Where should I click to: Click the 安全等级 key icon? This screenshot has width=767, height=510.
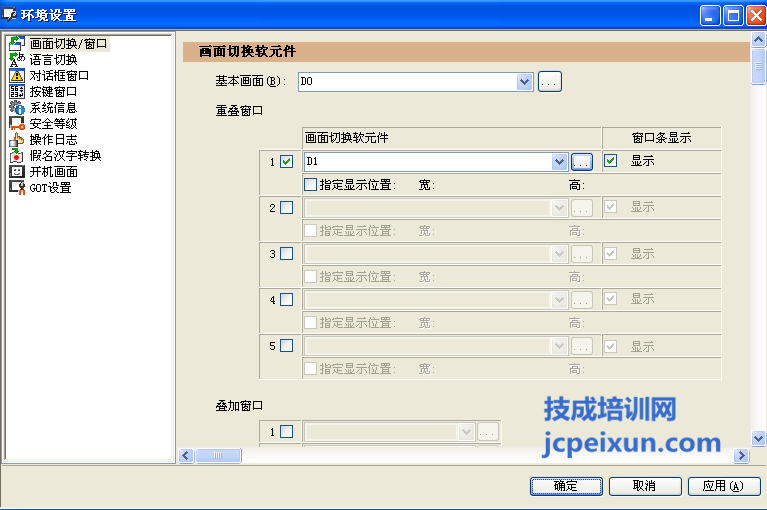[x=16, y=124]
